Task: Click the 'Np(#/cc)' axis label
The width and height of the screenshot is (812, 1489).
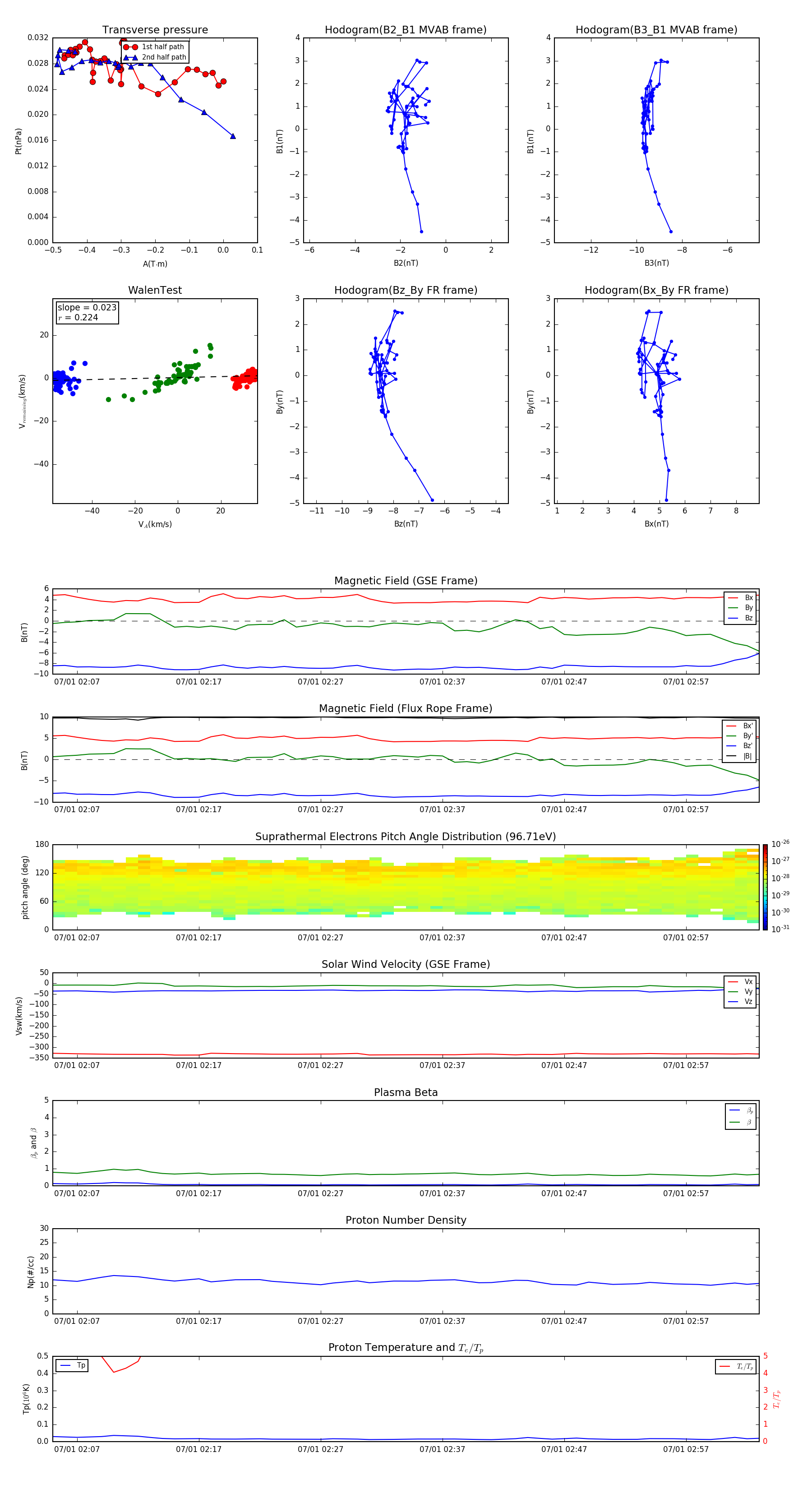Action: [31, 1272]
